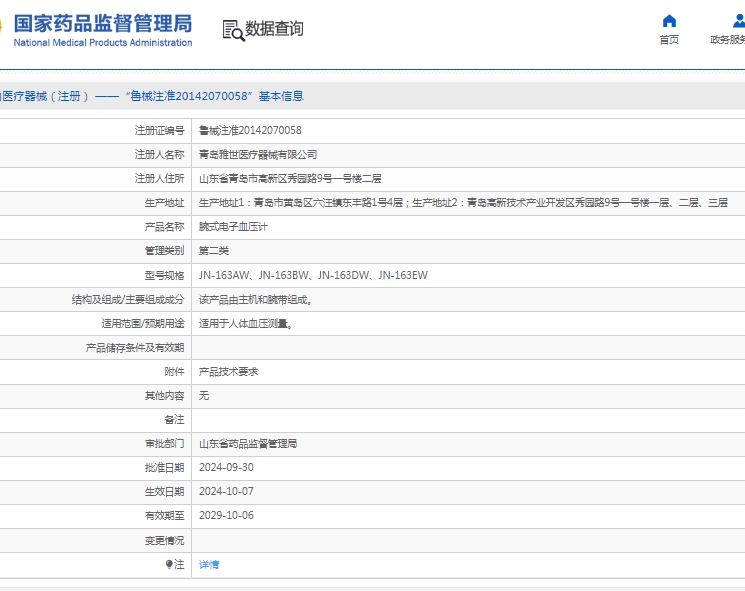Click the bulb icon beside 注
Viewport: 745px width, 591px height.
(169, 564)
